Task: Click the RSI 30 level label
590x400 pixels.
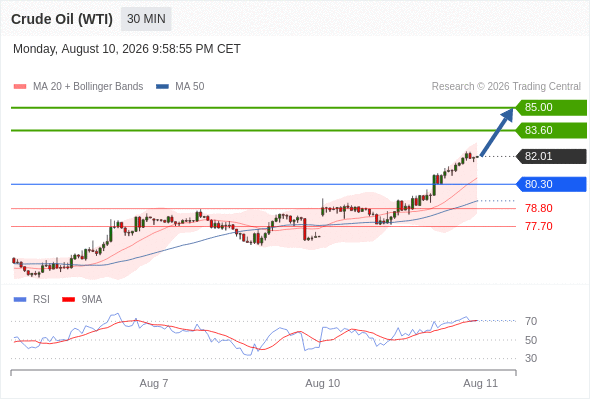Action: tap(531, 358)
